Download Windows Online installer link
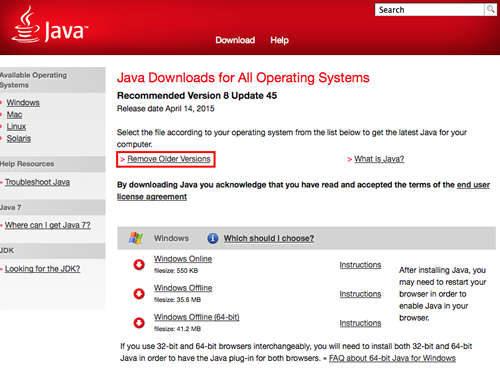 (183, 259)
